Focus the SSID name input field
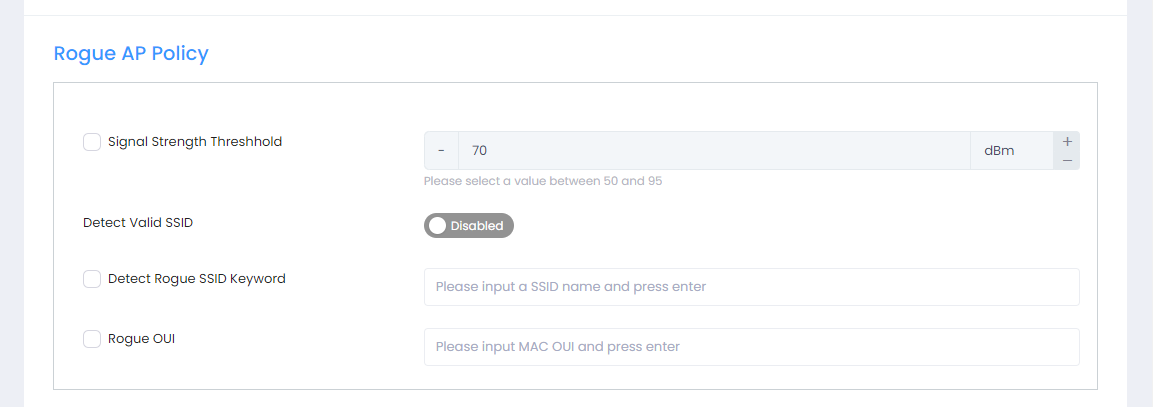 point(751,287)
